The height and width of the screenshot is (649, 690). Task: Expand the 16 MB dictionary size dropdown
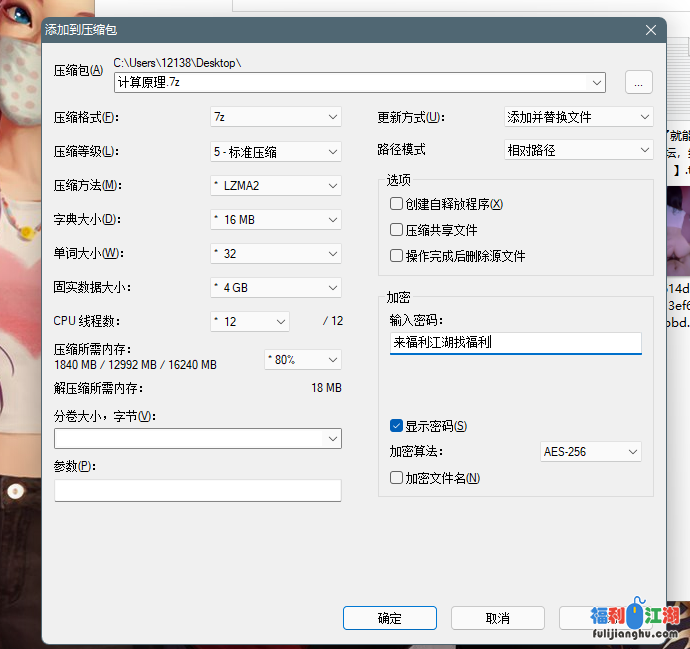pyautogui.click(x=276, y=219)
